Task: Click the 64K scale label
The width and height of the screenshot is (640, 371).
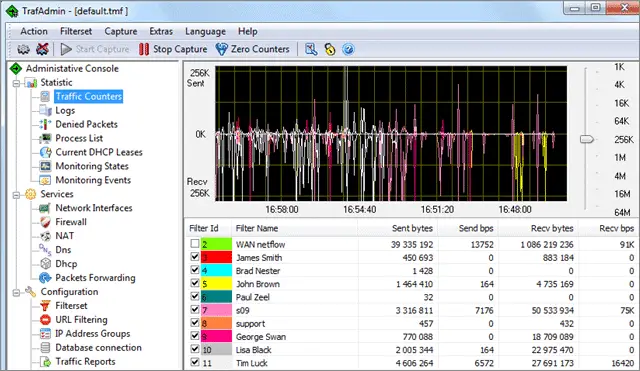Action: (x=622, y=121)
